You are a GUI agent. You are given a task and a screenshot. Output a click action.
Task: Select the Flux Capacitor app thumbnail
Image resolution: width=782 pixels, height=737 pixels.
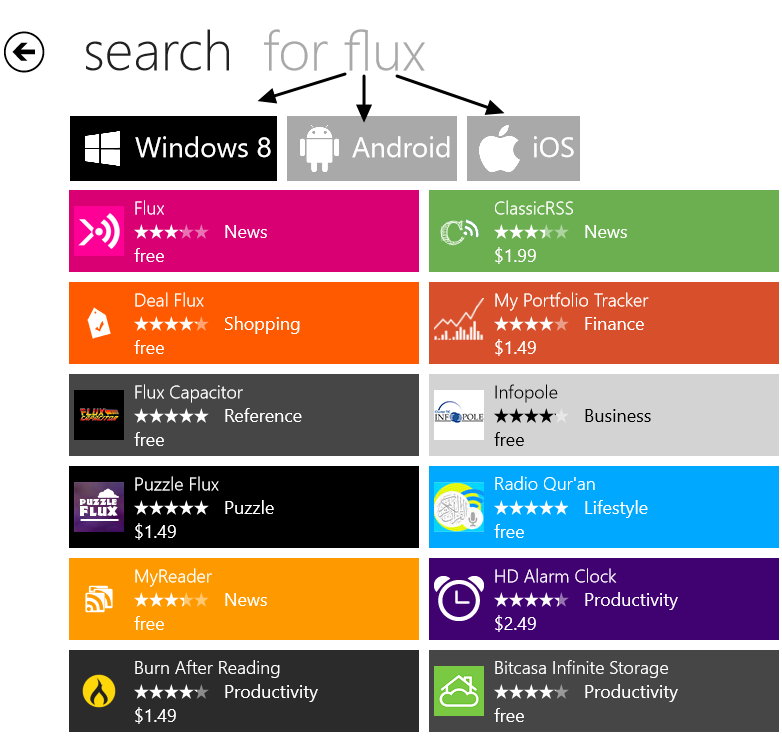pos(99,415)
